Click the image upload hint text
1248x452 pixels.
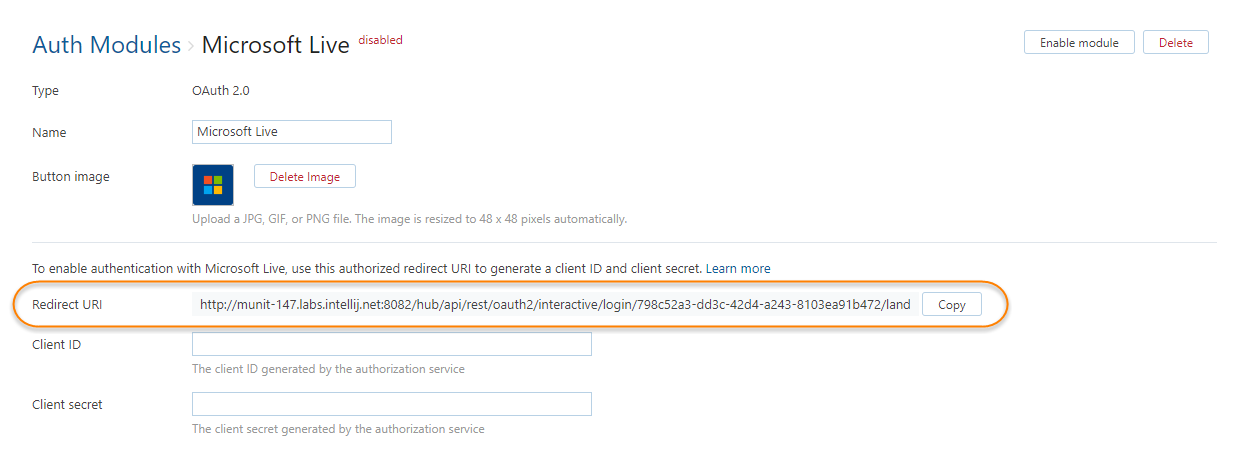(x=409, y=219)
